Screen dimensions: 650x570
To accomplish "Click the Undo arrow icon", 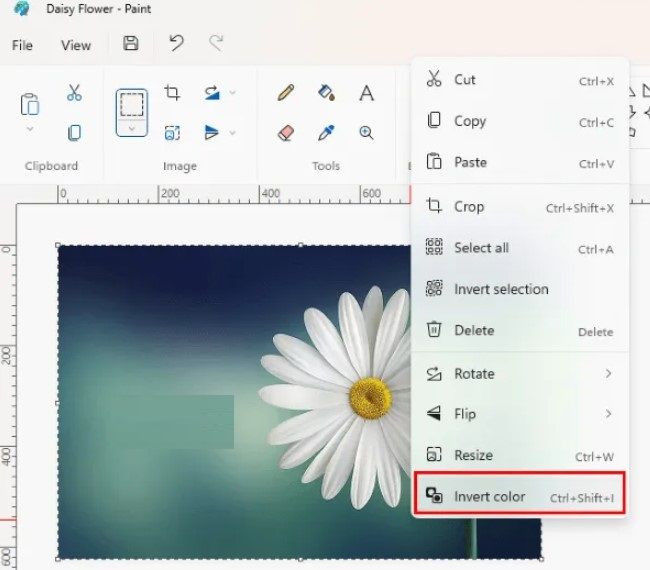I will pos(176,44).
